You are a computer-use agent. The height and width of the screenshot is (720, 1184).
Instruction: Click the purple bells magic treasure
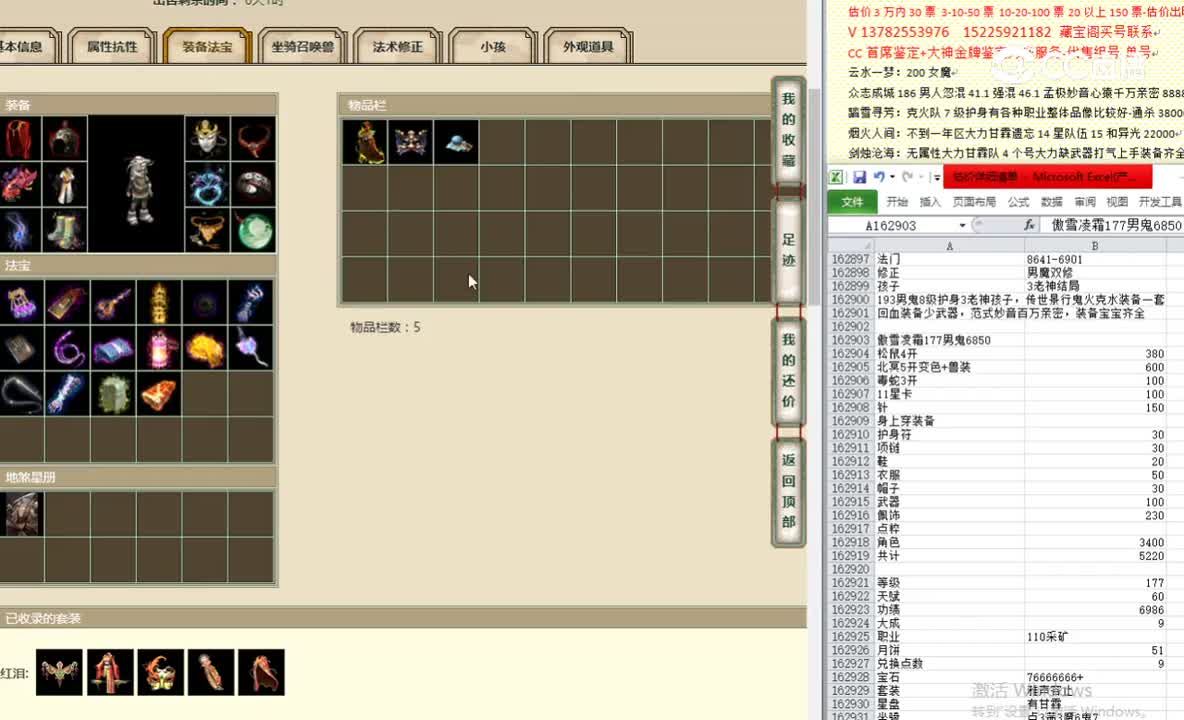[21, 303]
